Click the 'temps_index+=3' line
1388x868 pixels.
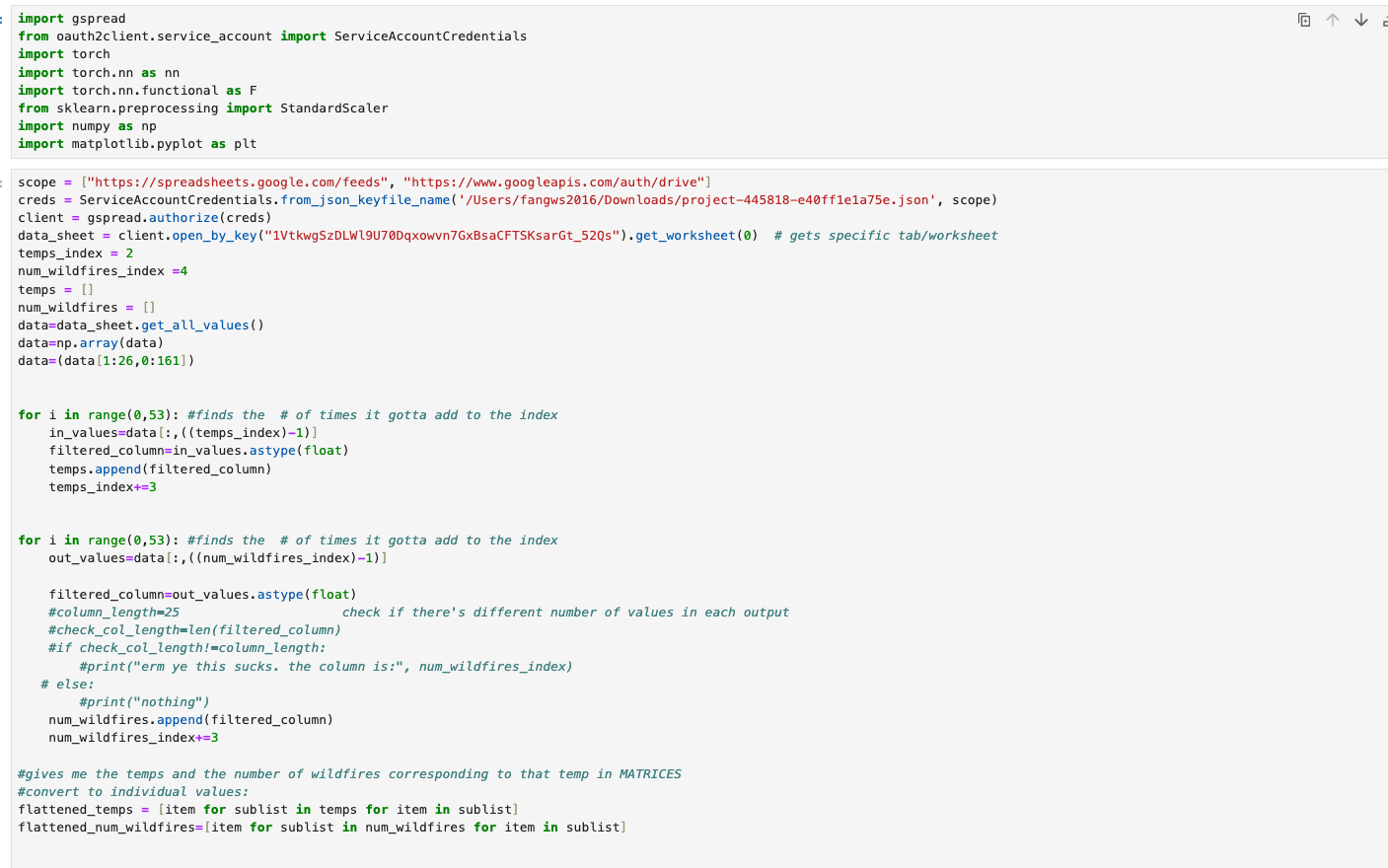point(103,487)
